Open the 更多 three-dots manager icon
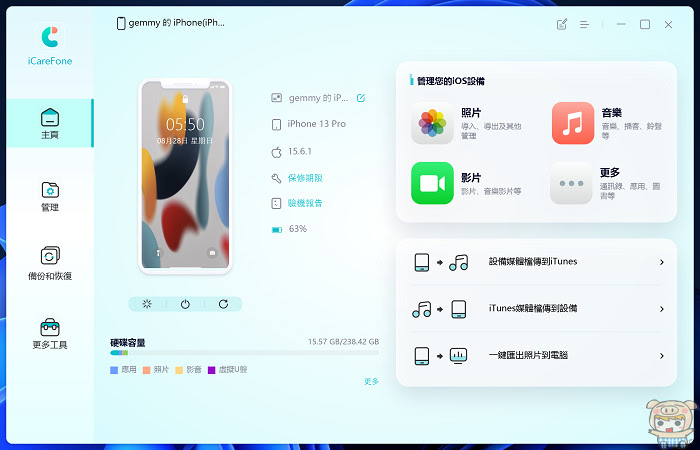 point(571,183)
